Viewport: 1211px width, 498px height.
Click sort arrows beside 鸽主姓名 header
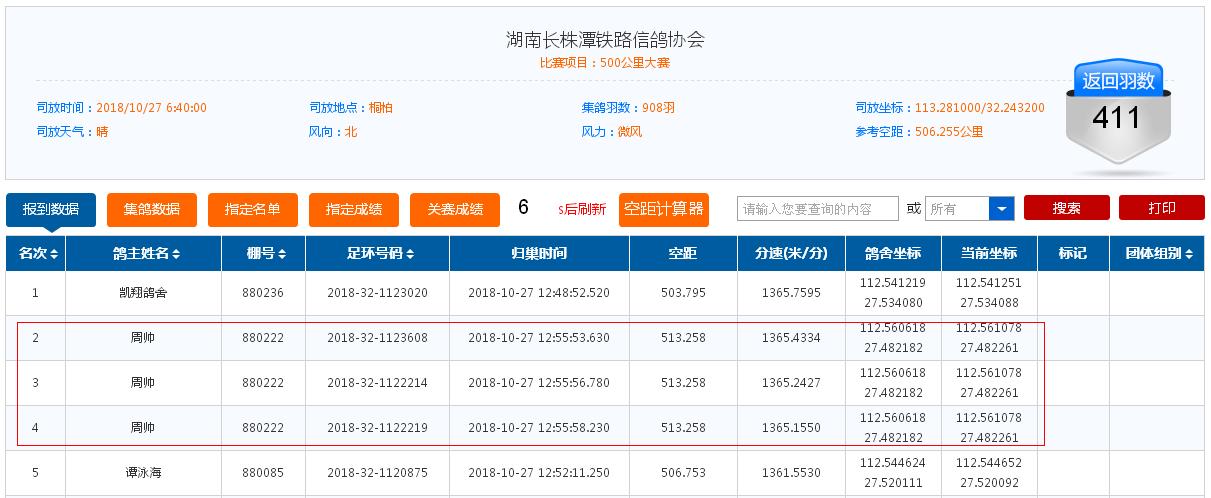(176, 255)
